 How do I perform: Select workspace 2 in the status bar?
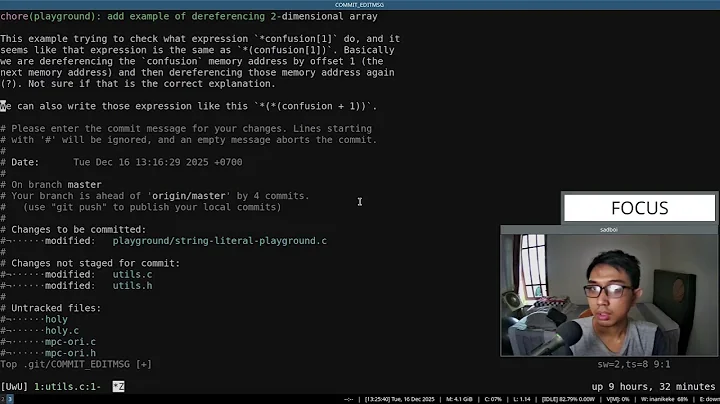pos(2,399)
